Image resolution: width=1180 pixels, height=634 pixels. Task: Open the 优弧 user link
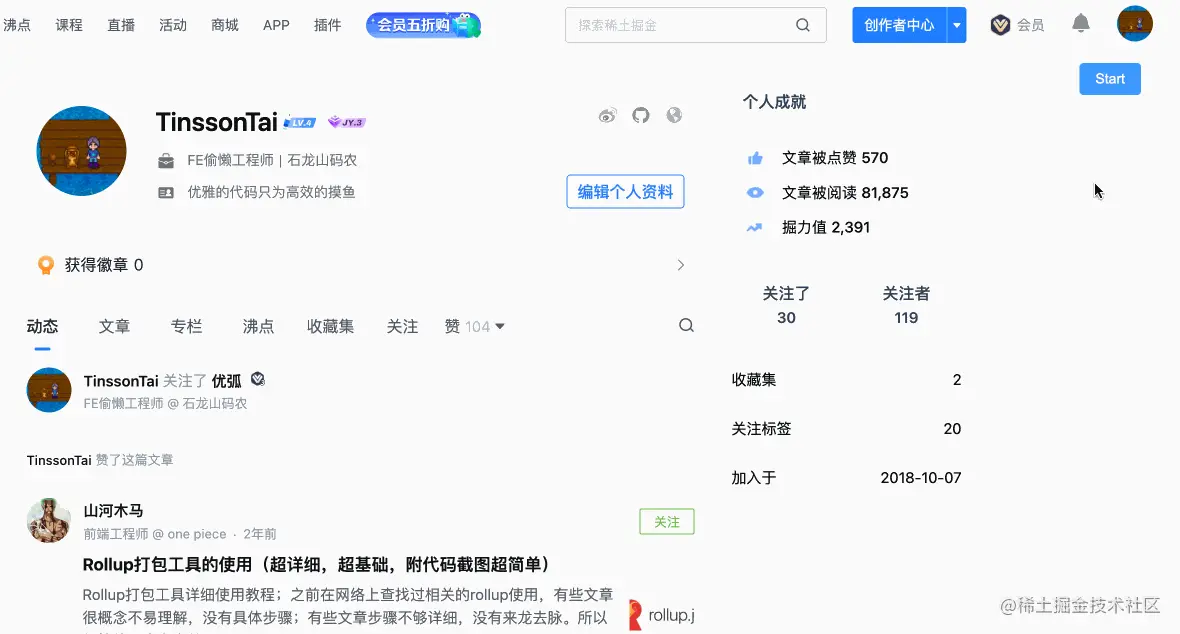[227, 381]
